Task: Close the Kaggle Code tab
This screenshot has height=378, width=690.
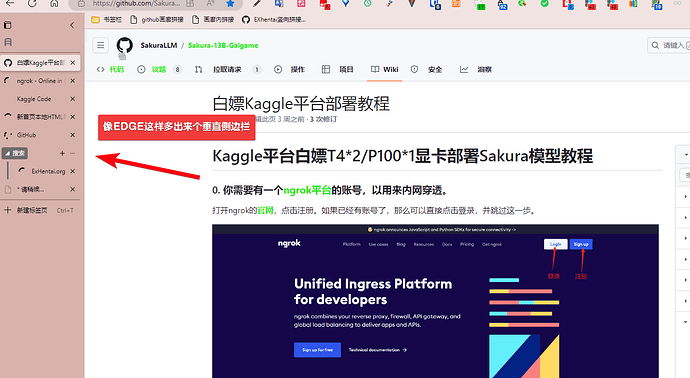Action: (x=73, y=99)
